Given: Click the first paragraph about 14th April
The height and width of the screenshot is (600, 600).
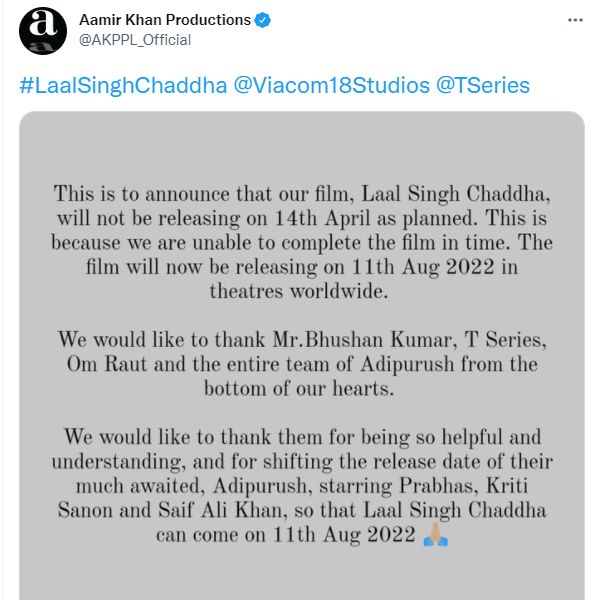Looking at the screenshot, I should [302, 242].
